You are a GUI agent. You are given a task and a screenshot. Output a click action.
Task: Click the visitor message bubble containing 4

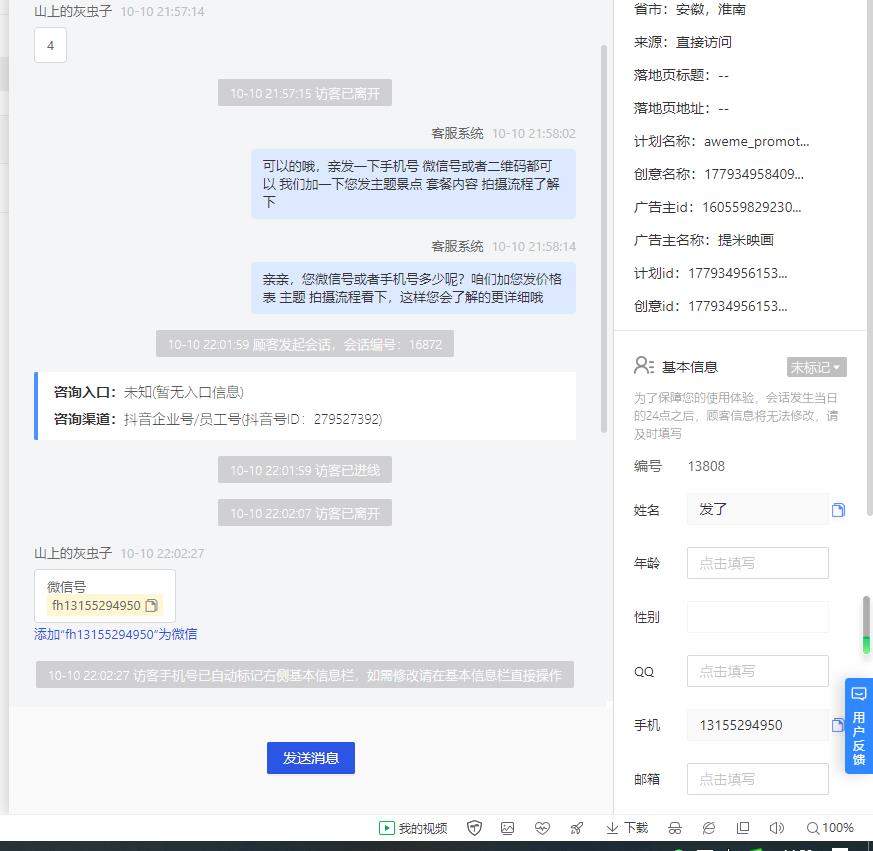coord(51,45)
